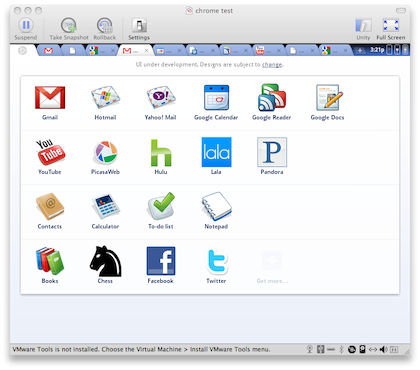Click the 'chrome test' window title
This screenshot has width=420, height=370.
[x=214, y=11]
